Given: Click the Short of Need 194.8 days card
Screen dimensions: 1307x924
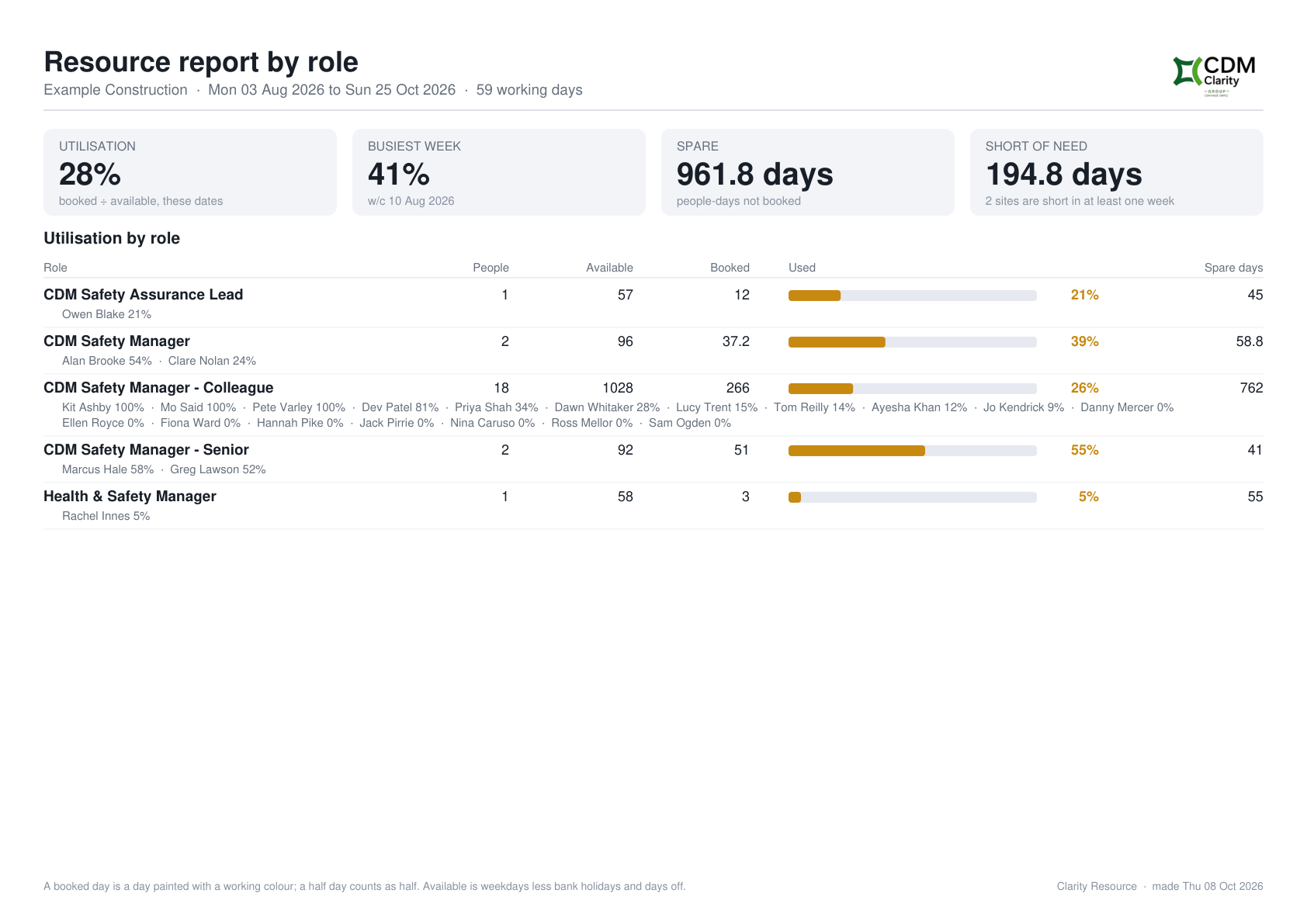Looking at the screenshot, I should click(x=1117, y=172).
